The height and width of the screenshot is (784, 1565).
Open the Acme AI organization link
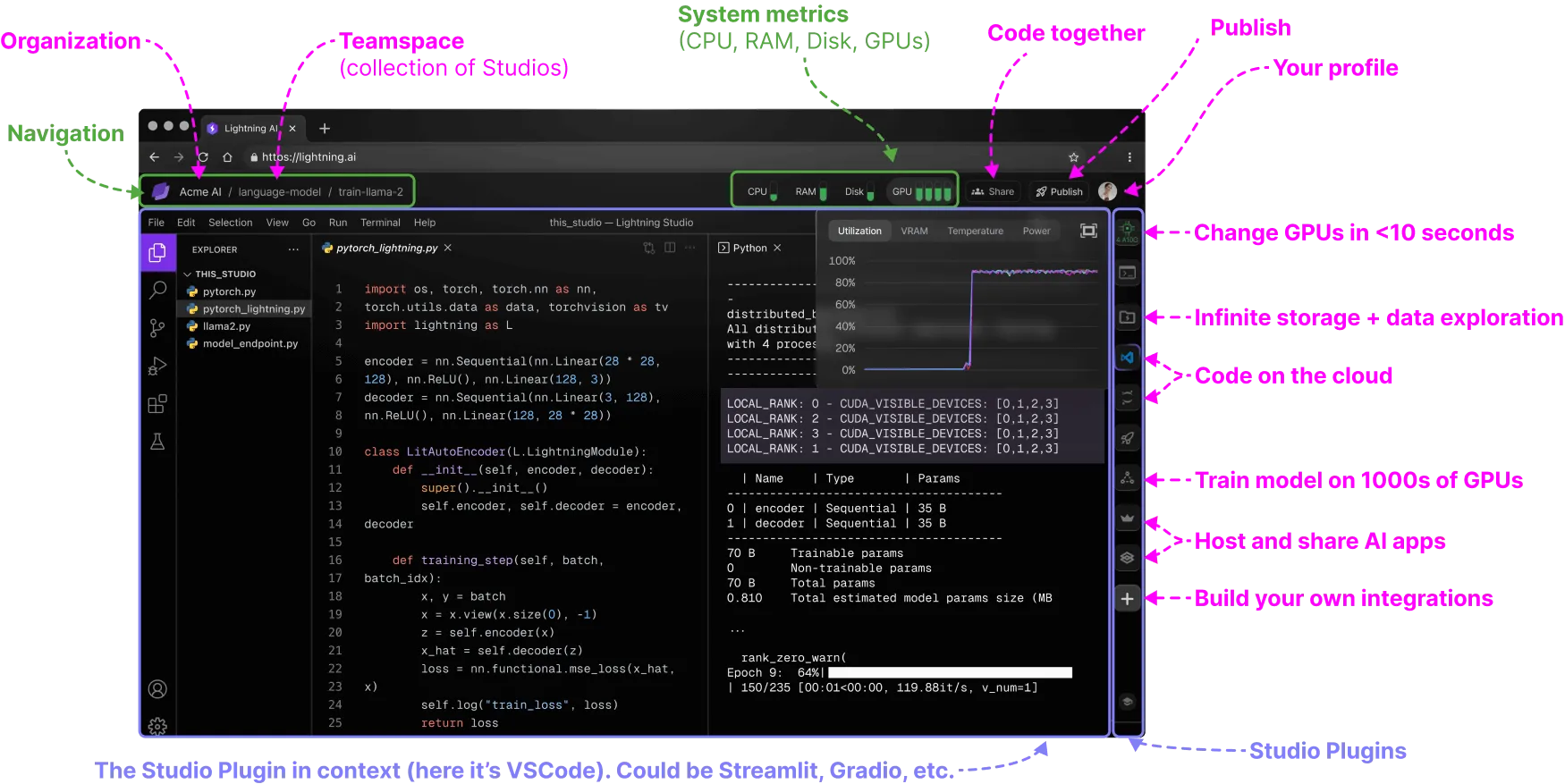[200, 191]
